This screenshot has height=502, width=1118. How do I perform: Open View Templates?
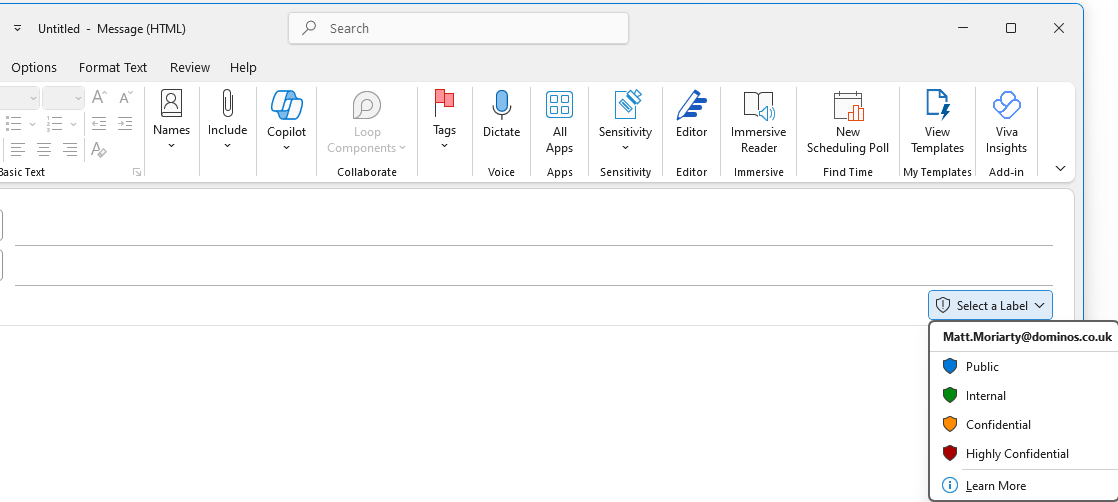938,121
